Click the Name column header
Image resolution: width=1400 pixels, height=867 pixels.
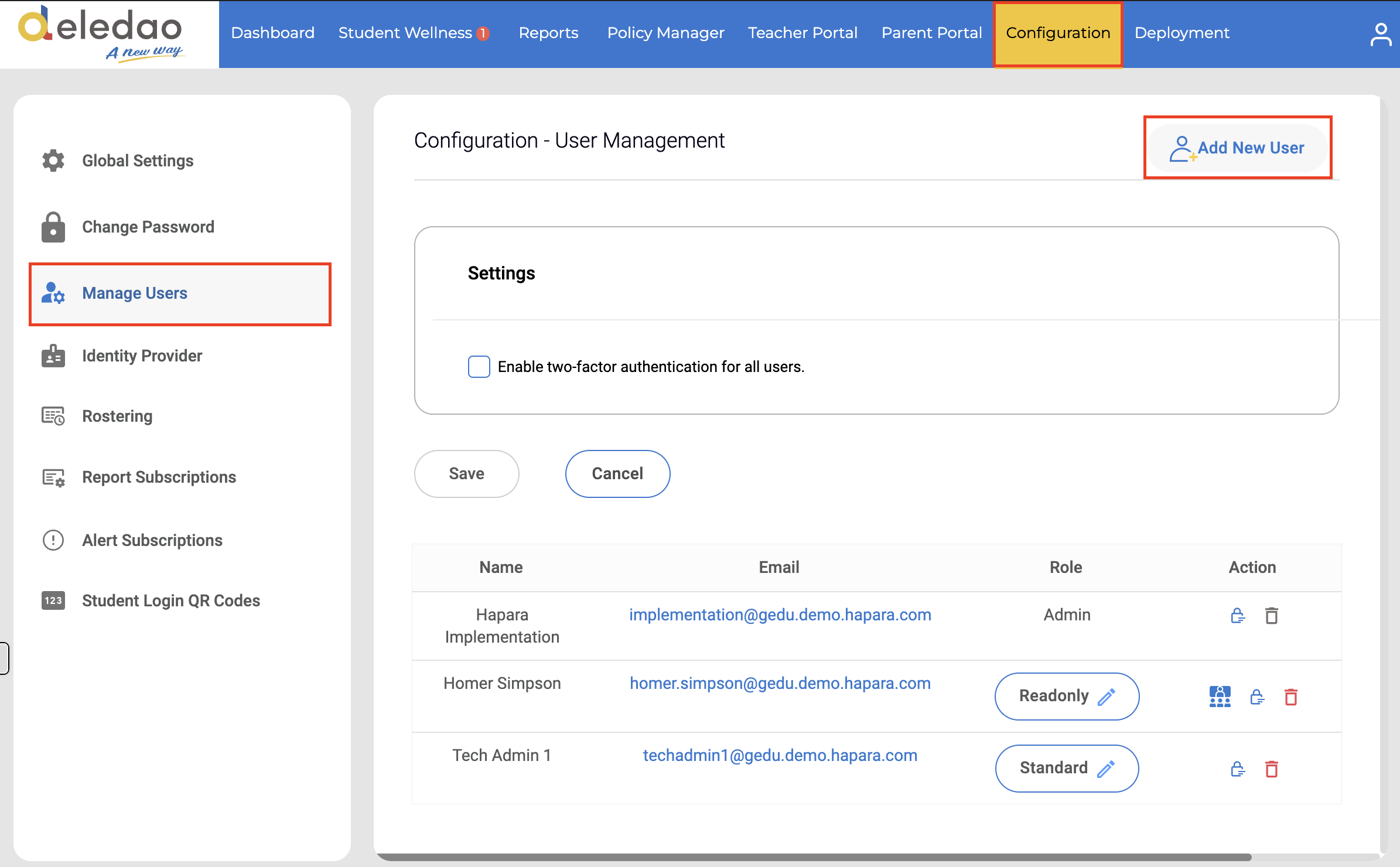501,567
